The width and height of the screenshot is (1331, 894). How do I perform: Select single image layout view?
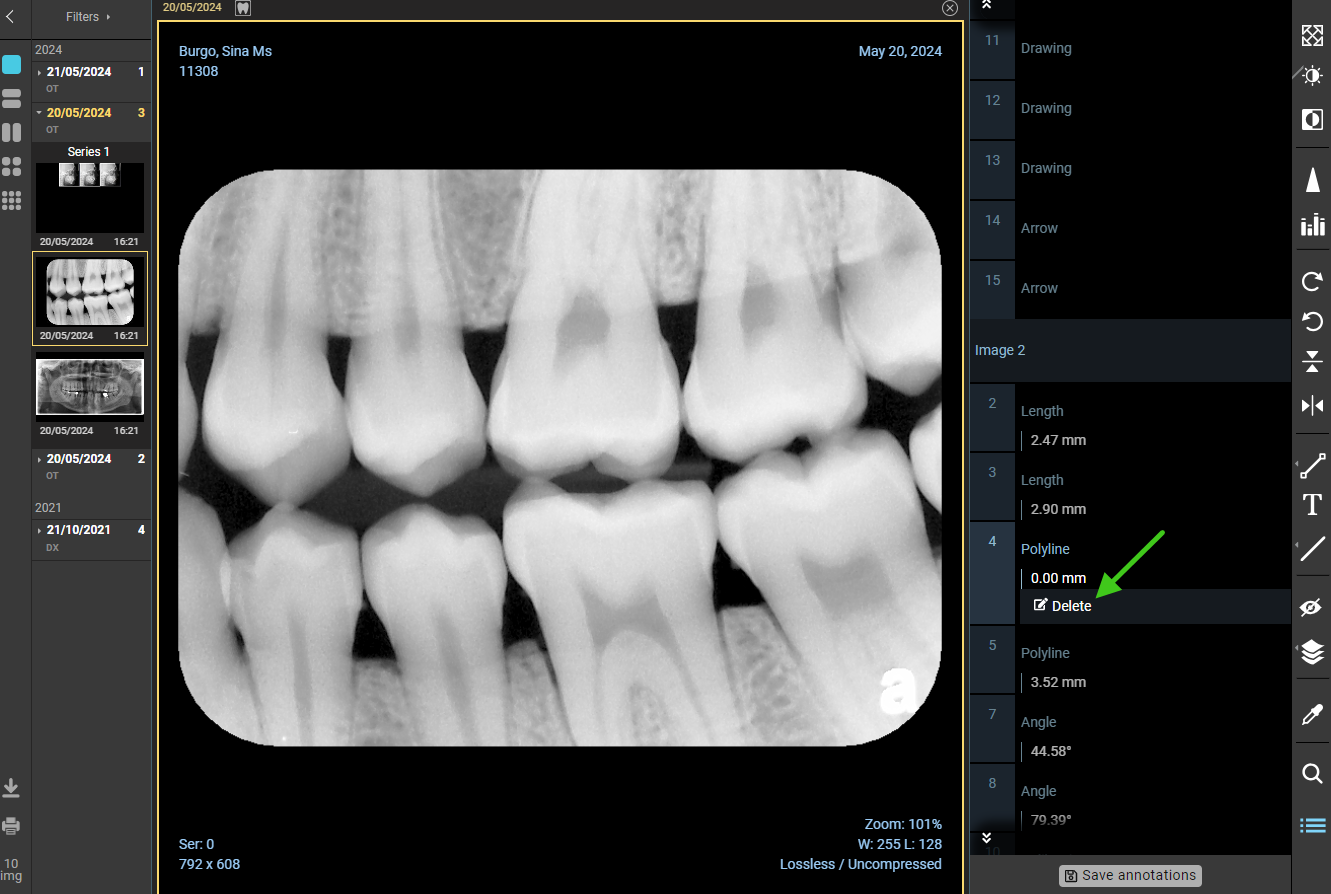click(11, 65)
